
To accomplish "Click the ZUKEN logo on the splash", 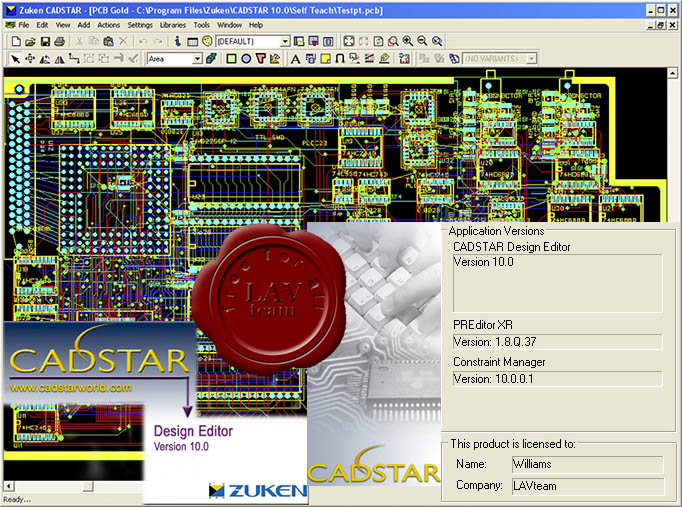I will pos(258,490).
